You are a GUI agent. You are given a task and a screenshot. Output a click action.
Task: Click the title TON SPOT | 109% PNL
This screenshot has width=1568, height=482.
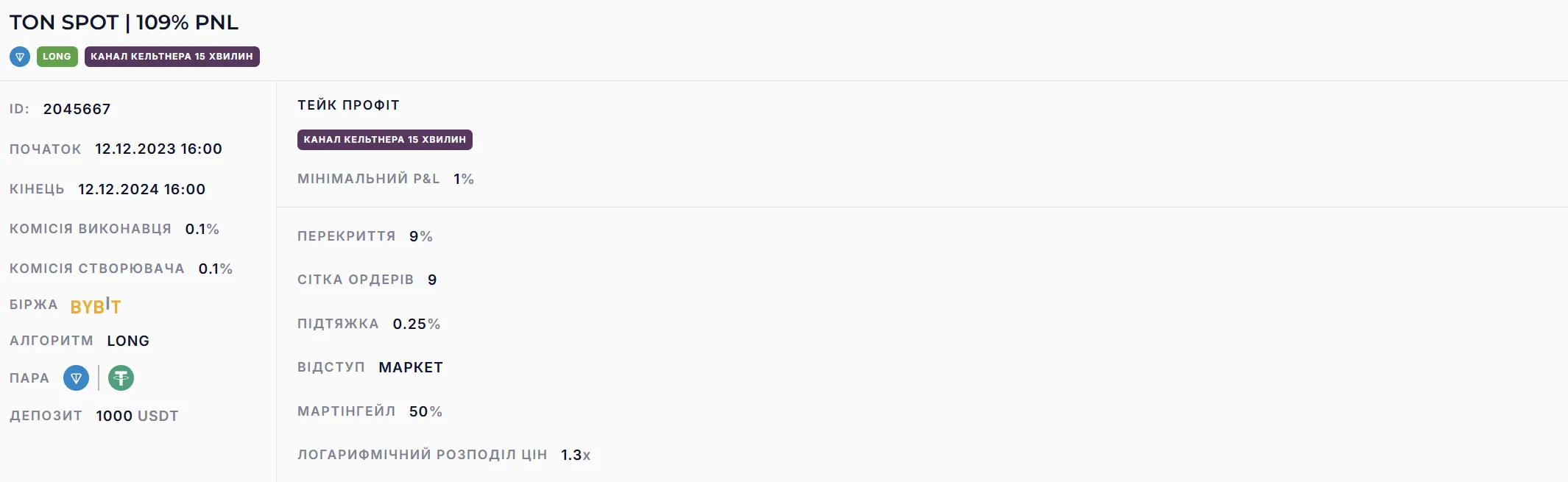pos(124,22)
